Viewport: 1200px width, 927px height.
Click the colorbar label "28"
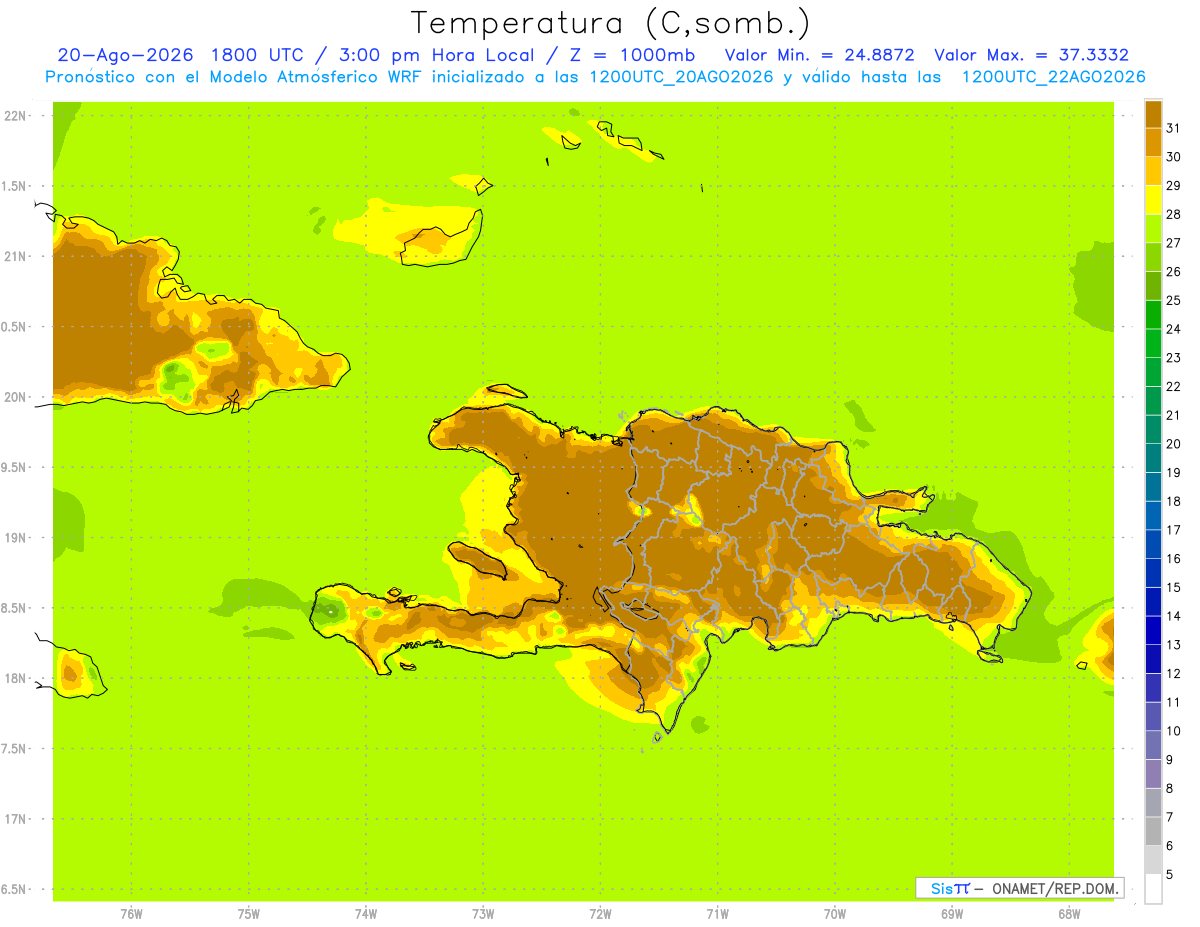coord(1174,214)
